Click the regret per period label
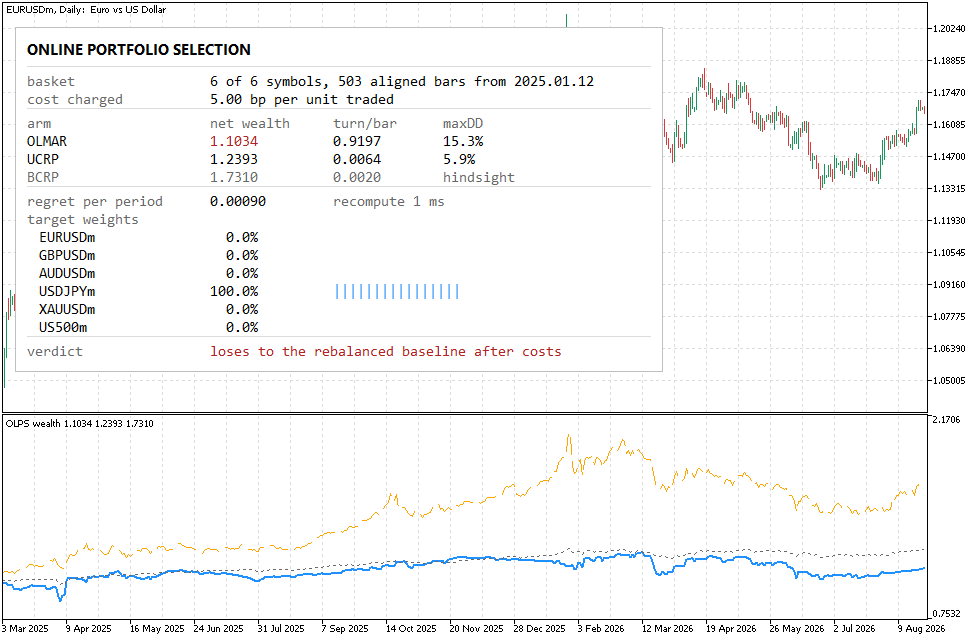The width and height of the screenshot is (980, 640). [x=95, y=202]
